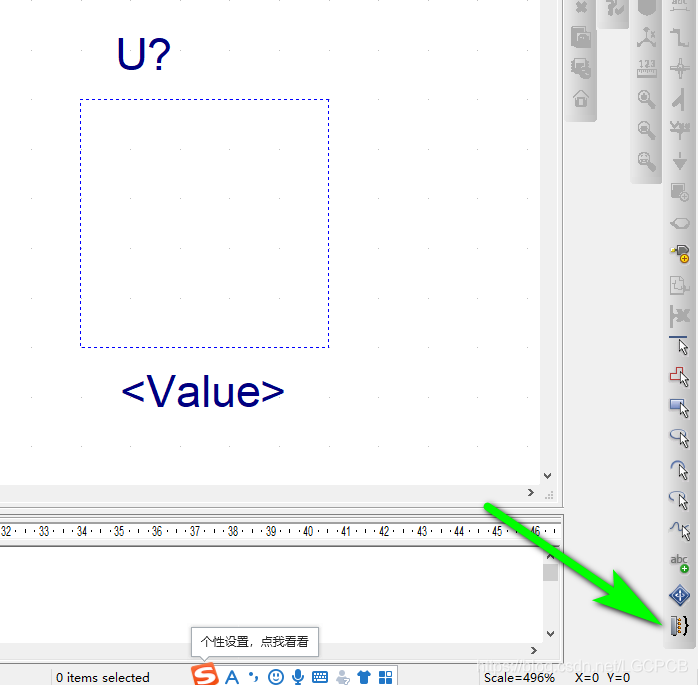Open the Sogou soft keyboard

pyautogui.click(x=320, y=677)
